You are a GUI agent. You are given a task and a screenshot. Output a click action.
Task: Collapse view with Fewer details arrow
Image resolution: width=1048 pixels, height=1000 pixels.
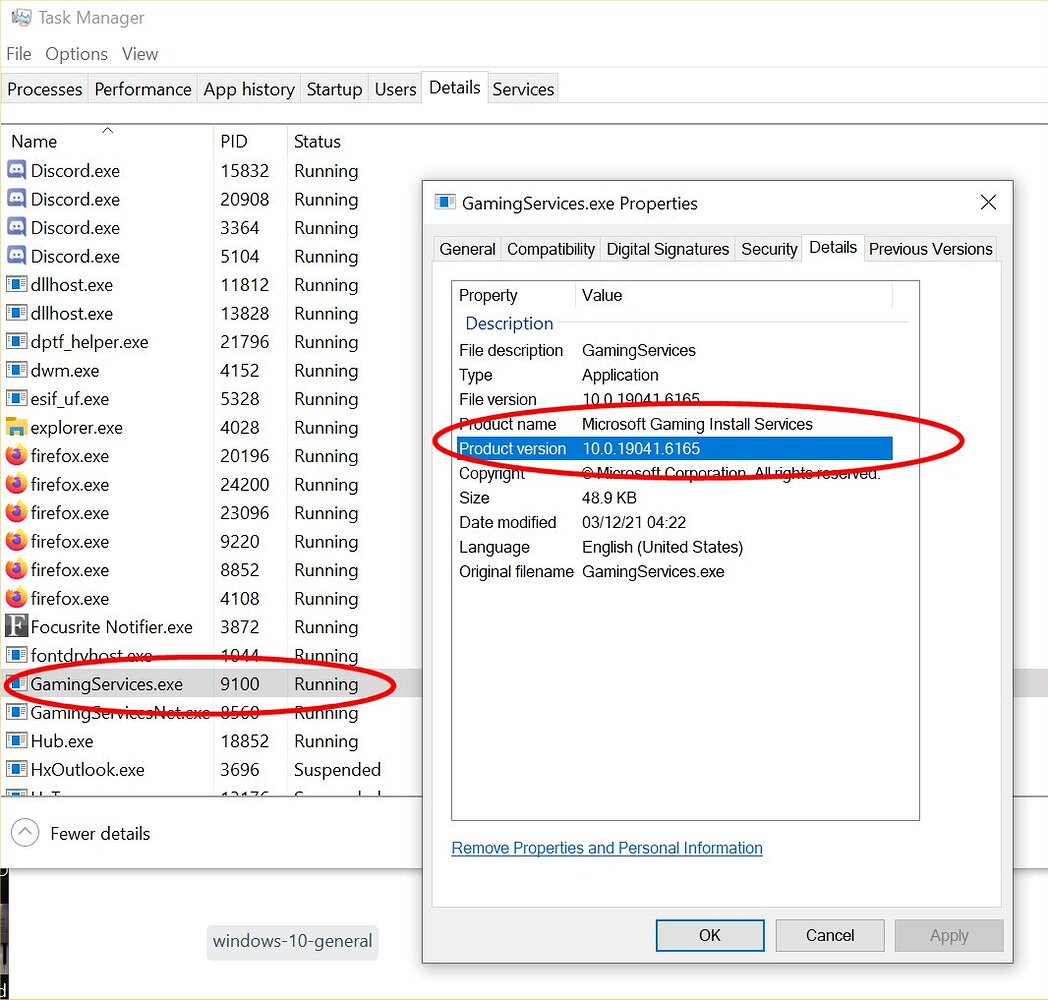(x=25, y=833)
